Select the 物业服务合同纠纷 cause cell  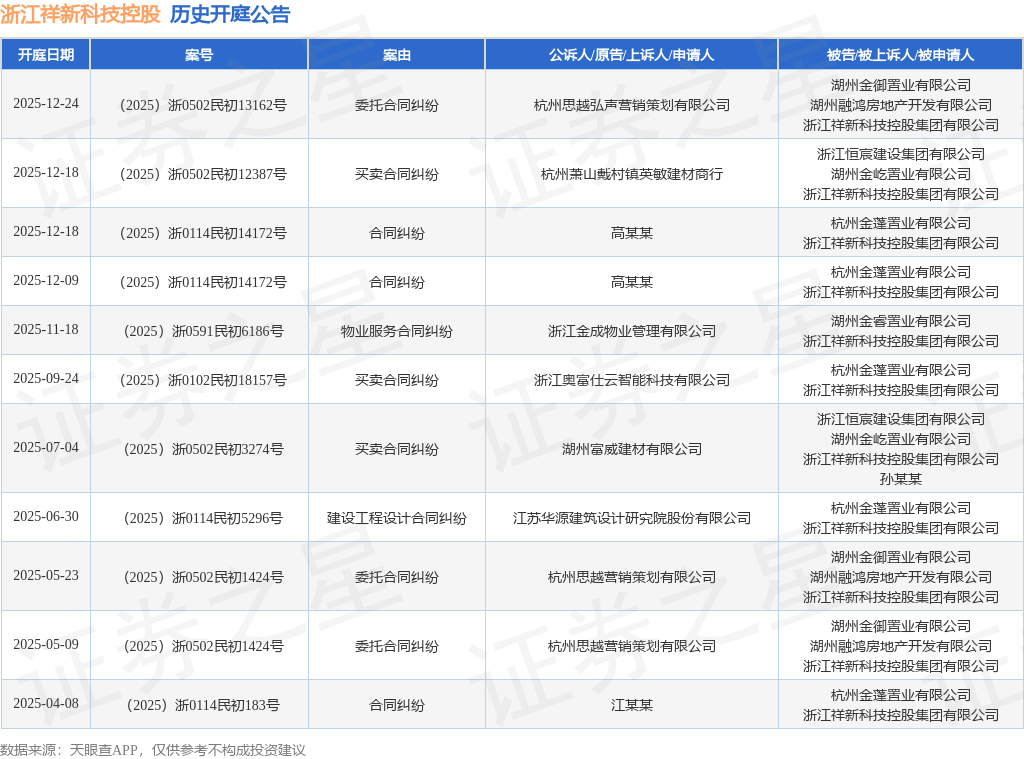click(x=396, y=331)
